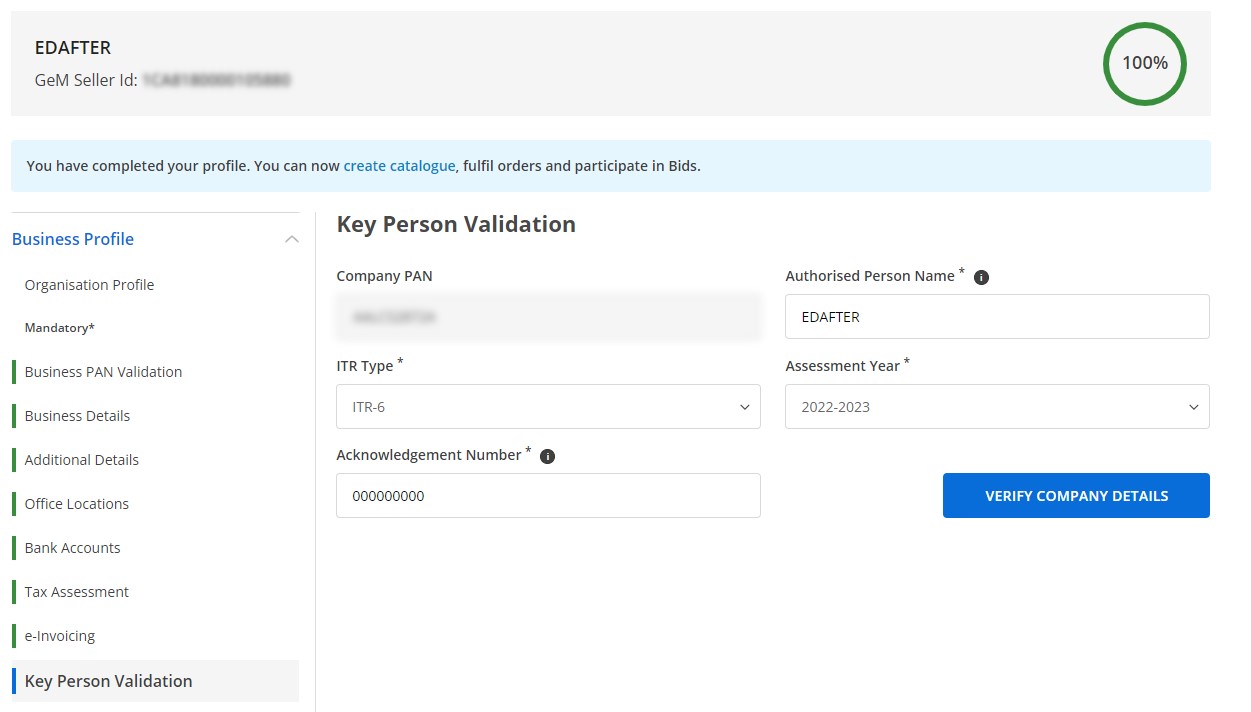This screenshot has height=712, width=1251.
Task: Open the ITR Type dropdown
Action: click(x=548, y=407)
